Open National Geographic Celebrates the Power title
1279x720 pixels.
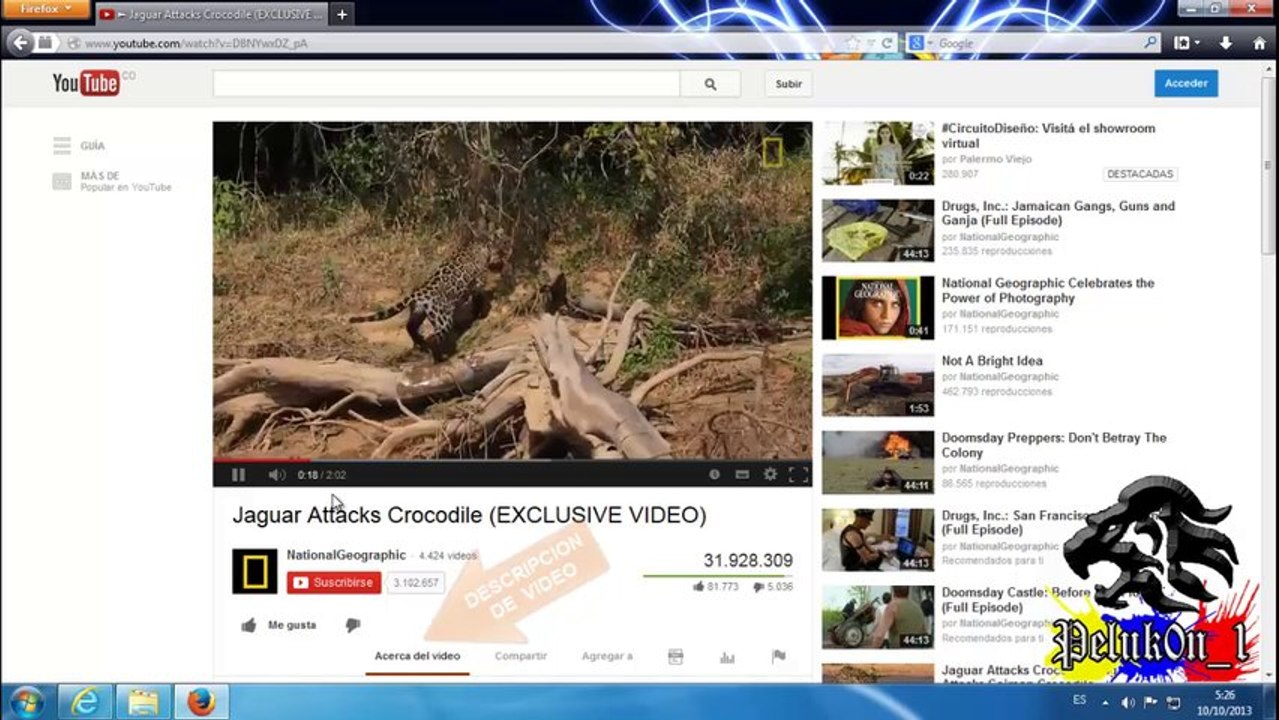coord(1048,290)
